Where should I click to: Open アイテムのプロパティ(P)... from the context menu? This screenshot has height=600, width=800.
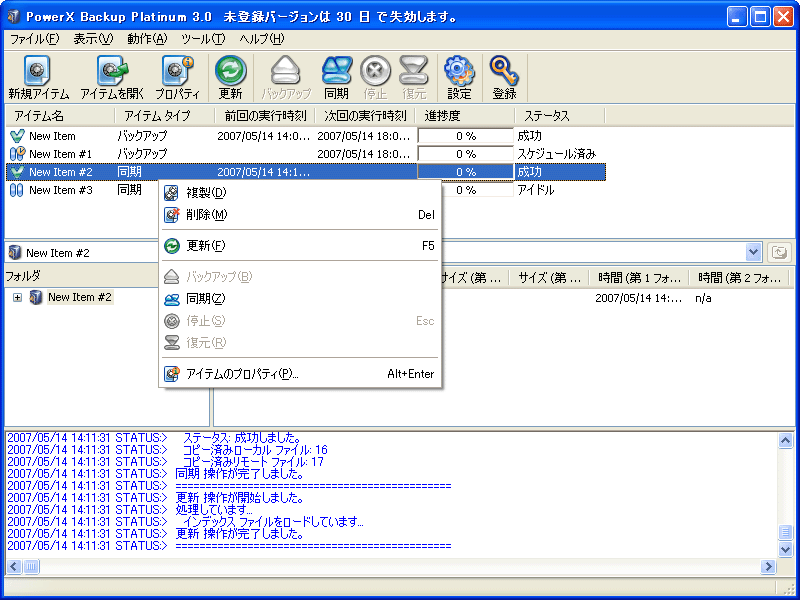pyautogui.click(x=299, y=374)
